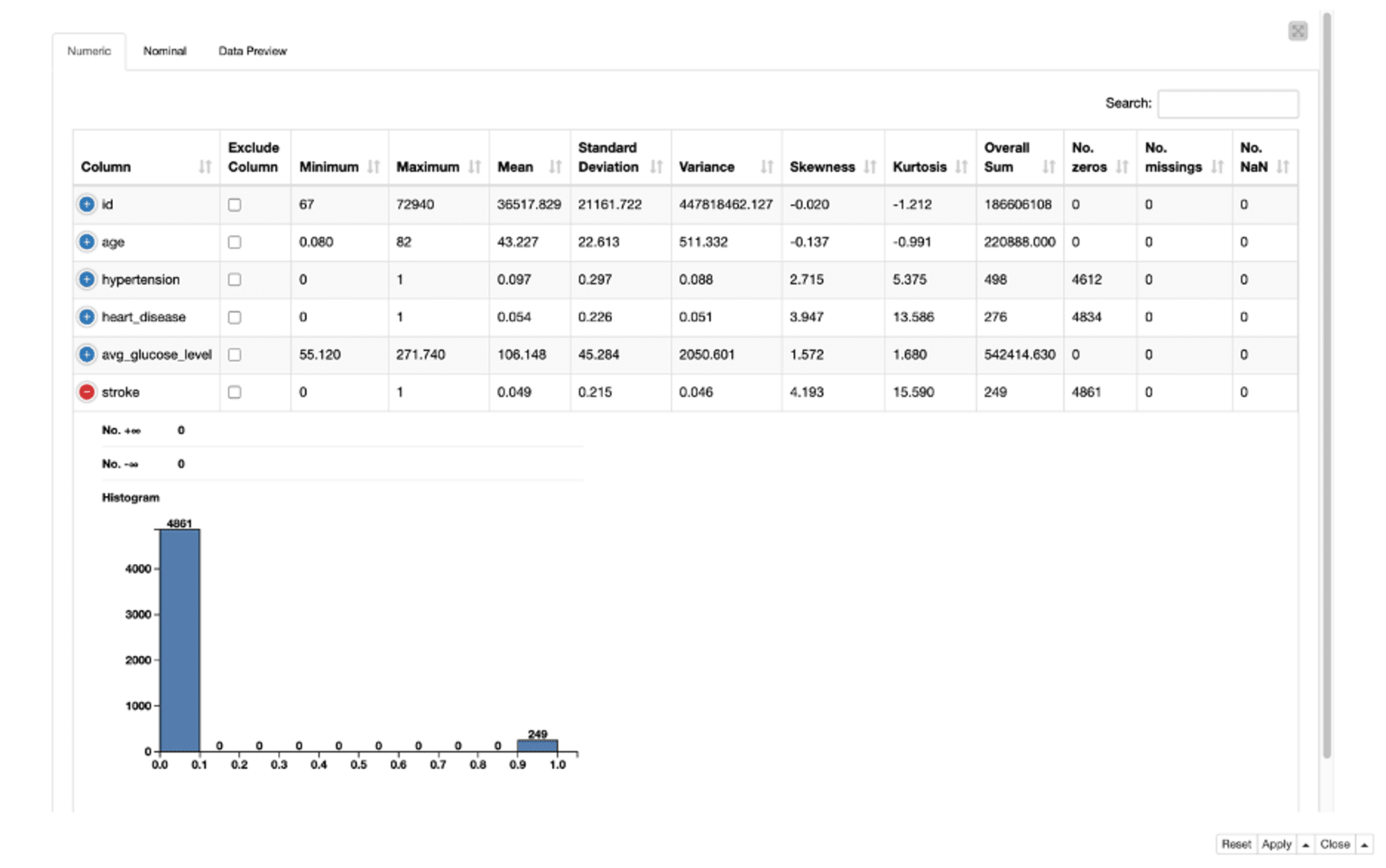
Task: Select stroke kurtosis value 15.590
Action: [x=913, y=392]
